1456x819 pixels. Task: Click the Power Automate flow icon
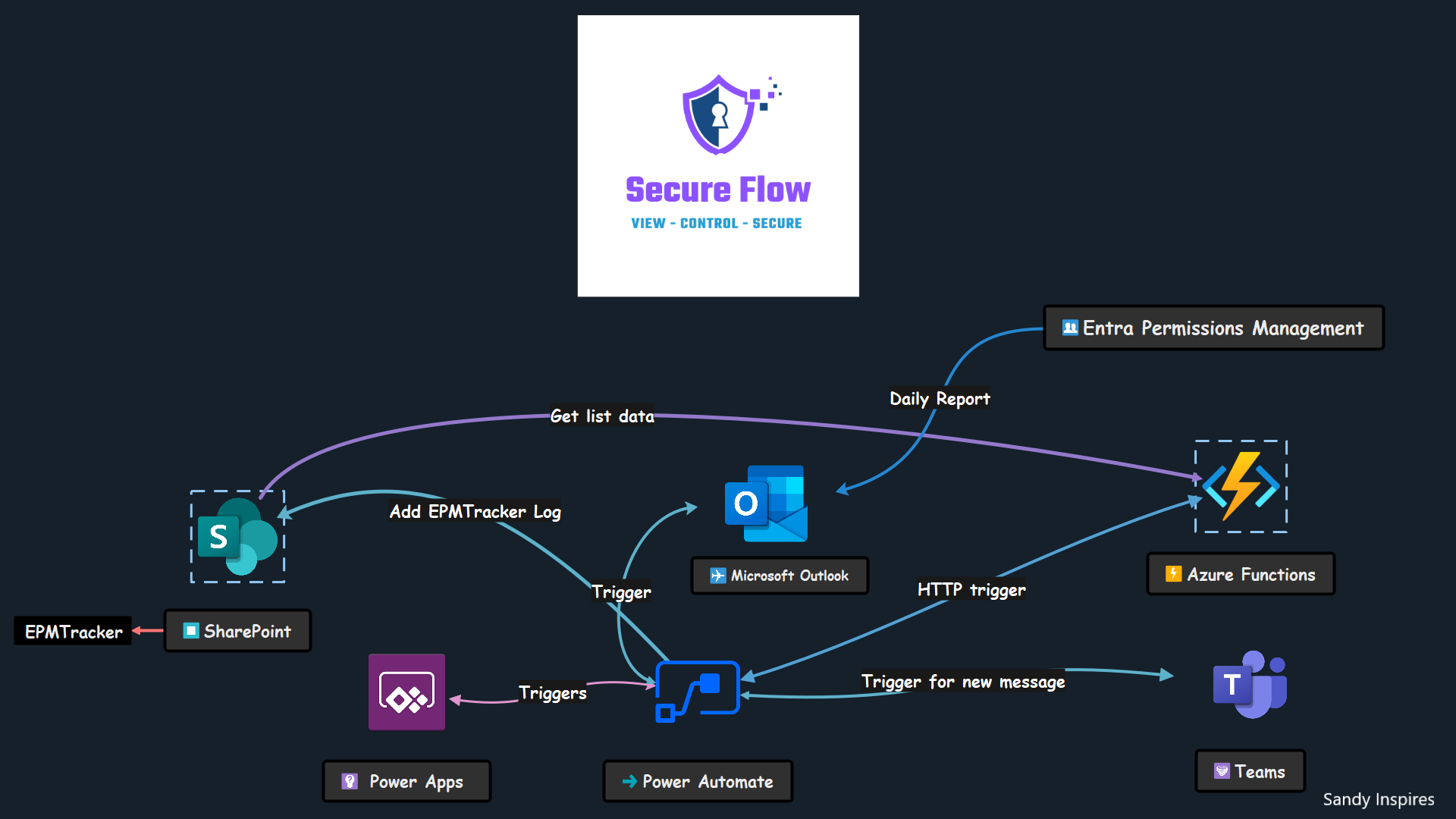pyautogui.click(x=697, y=691)
